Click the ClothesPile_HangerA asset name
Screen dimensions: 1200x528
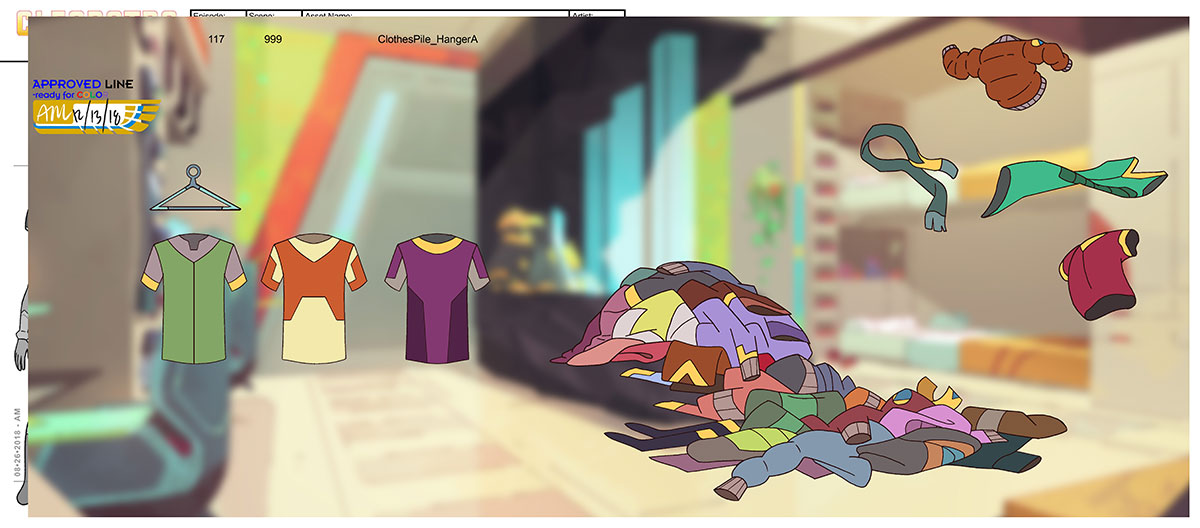click(x=428, y=39)
